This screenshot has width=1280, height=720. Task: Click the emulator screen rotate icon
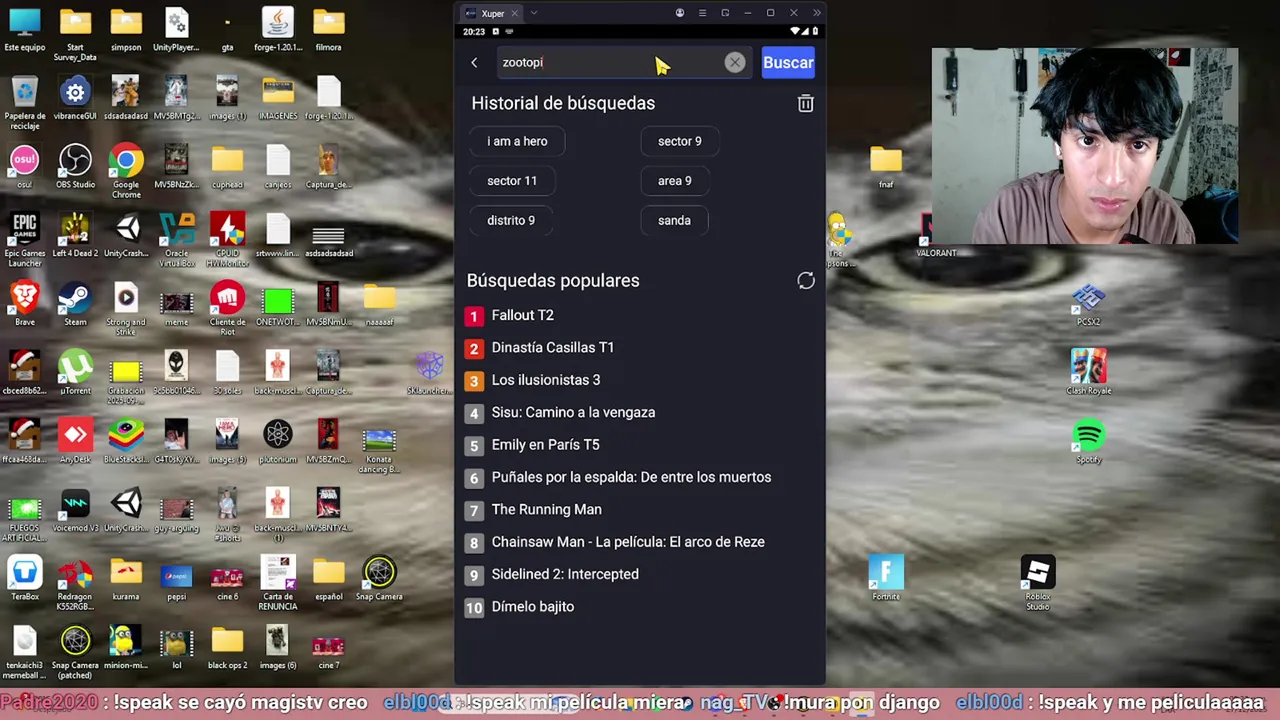725,13
